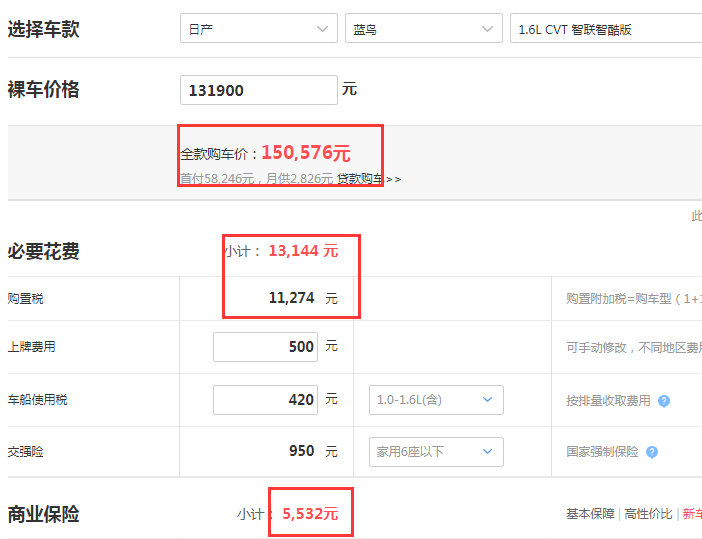Click the 商业保险 subtotal 5,532元
Screen dimensions: 702x539
pyautogui.click(x=310, y=514)
